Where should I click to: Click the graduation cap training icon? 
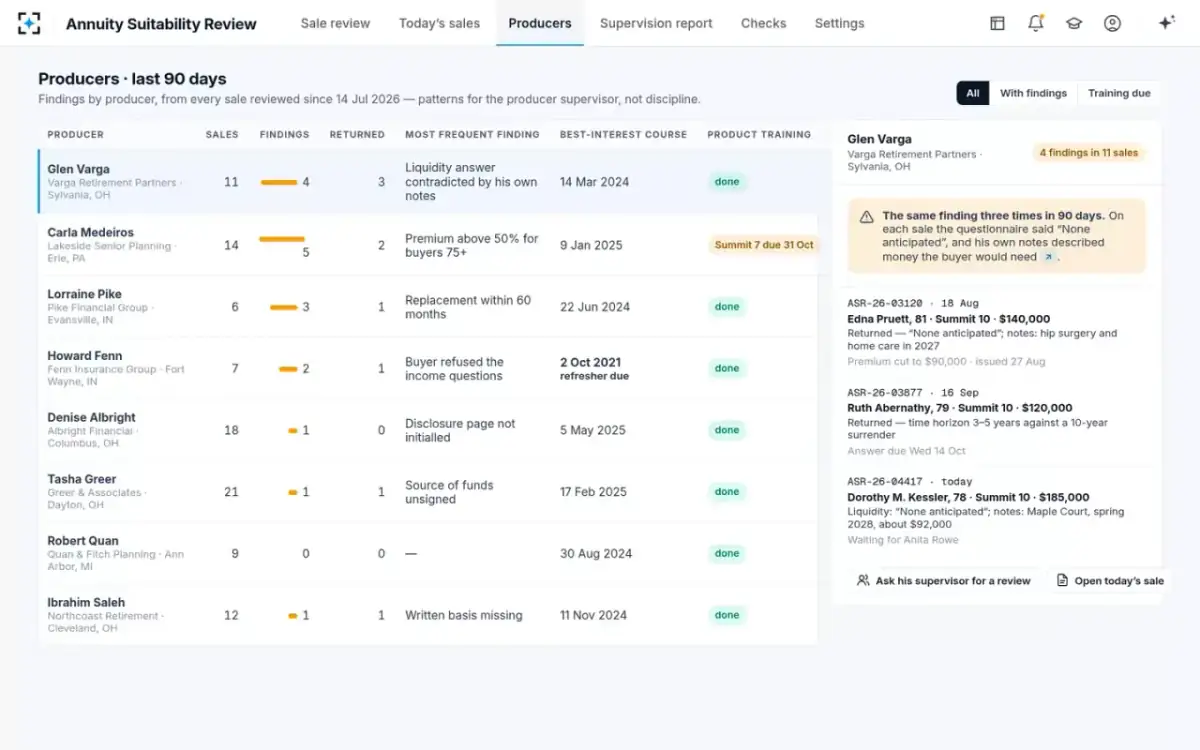tap(1074, 23)
